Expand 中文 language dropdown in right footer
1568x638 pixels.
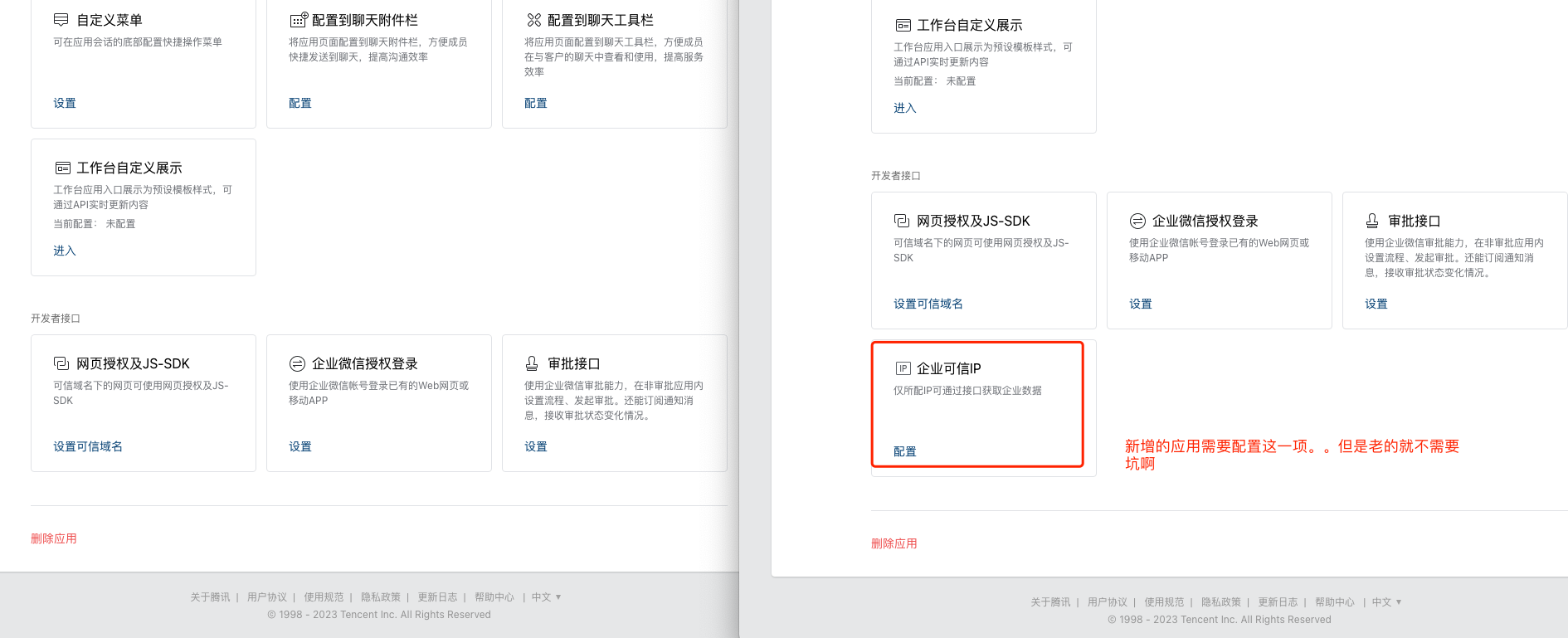click(1386, 602)
